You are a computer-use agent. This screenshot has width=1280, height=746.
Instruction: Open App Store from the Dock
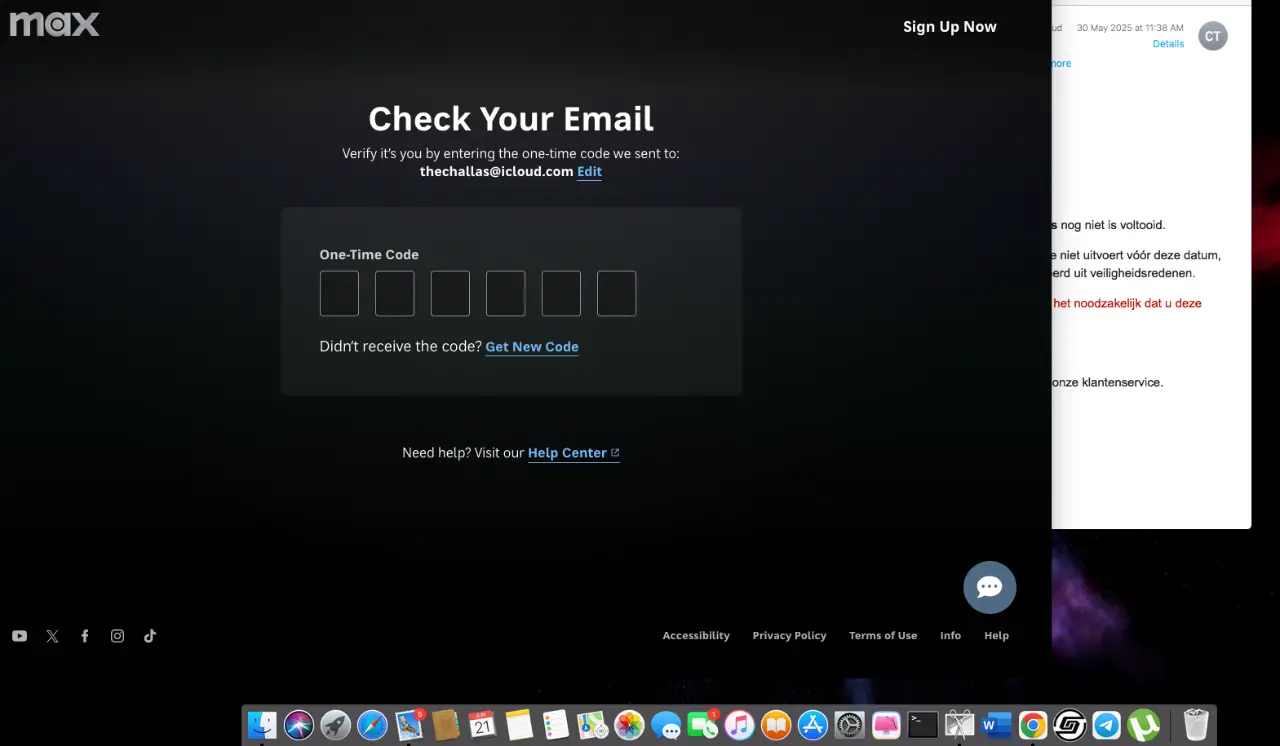(x=813, y=724)
